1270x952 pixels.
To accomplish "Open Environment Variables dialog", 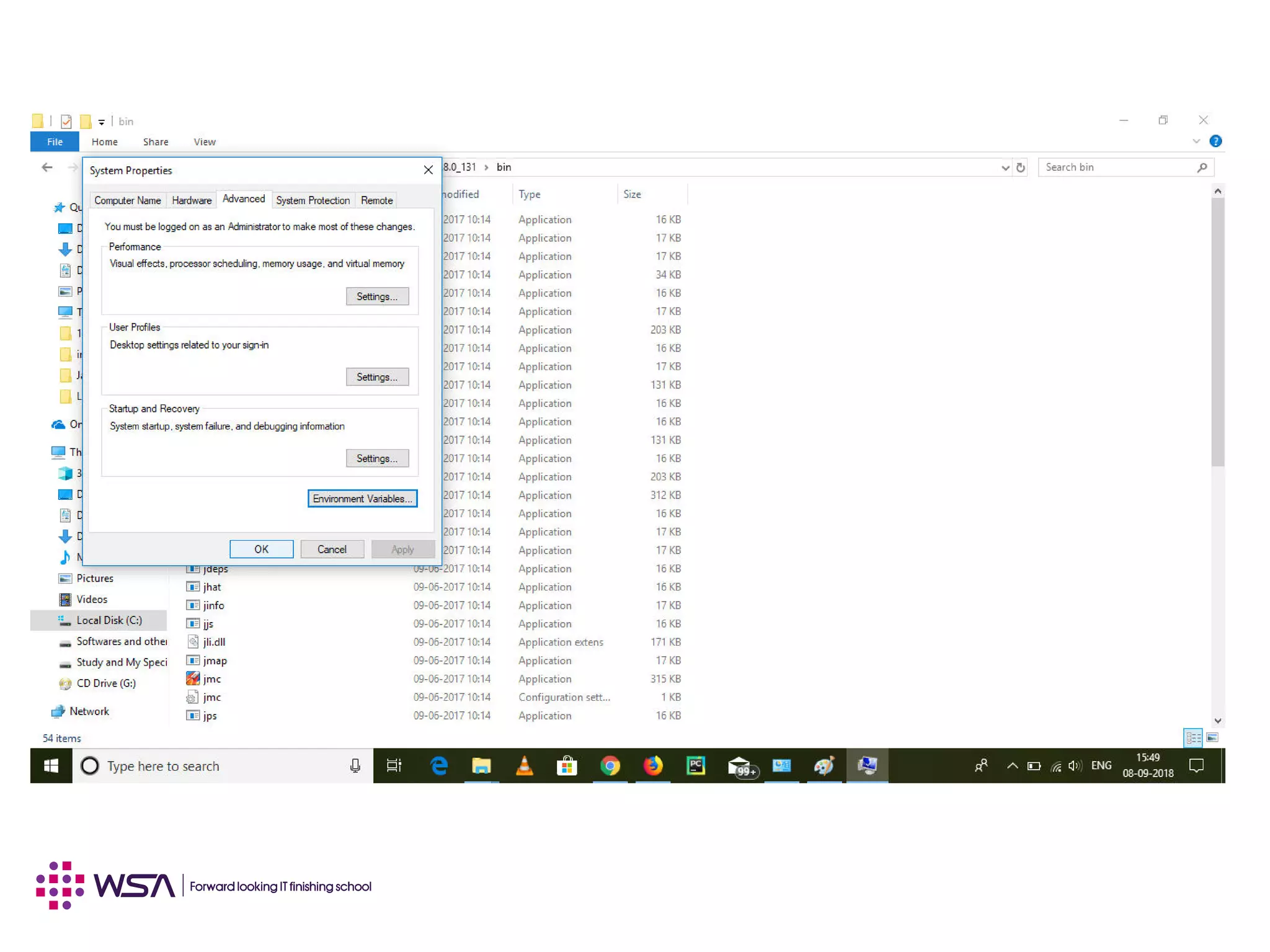I will click(x=362, y=499).
